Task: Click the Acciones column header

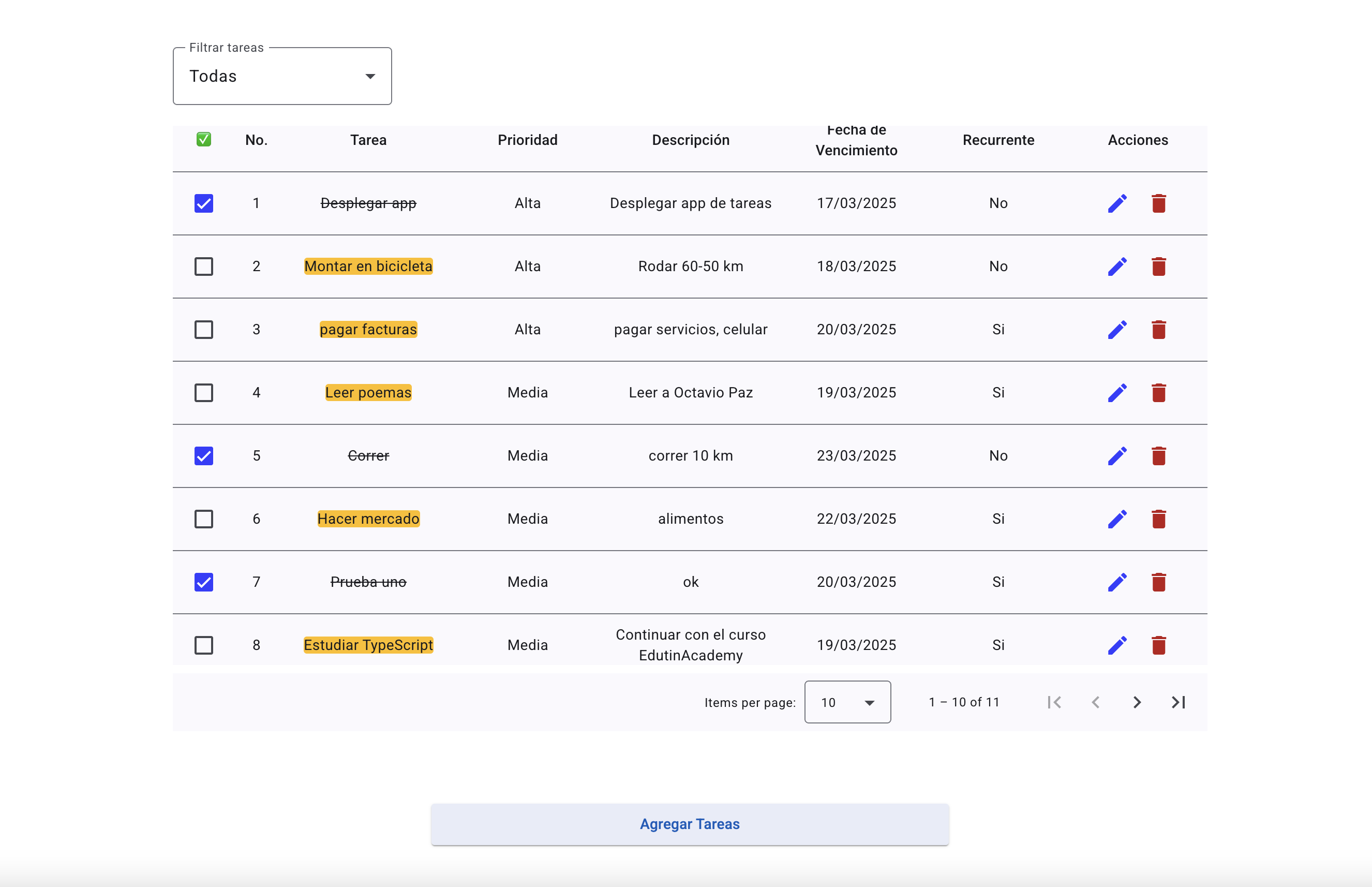Action: pyautogui.click(x=1138, y=140)
